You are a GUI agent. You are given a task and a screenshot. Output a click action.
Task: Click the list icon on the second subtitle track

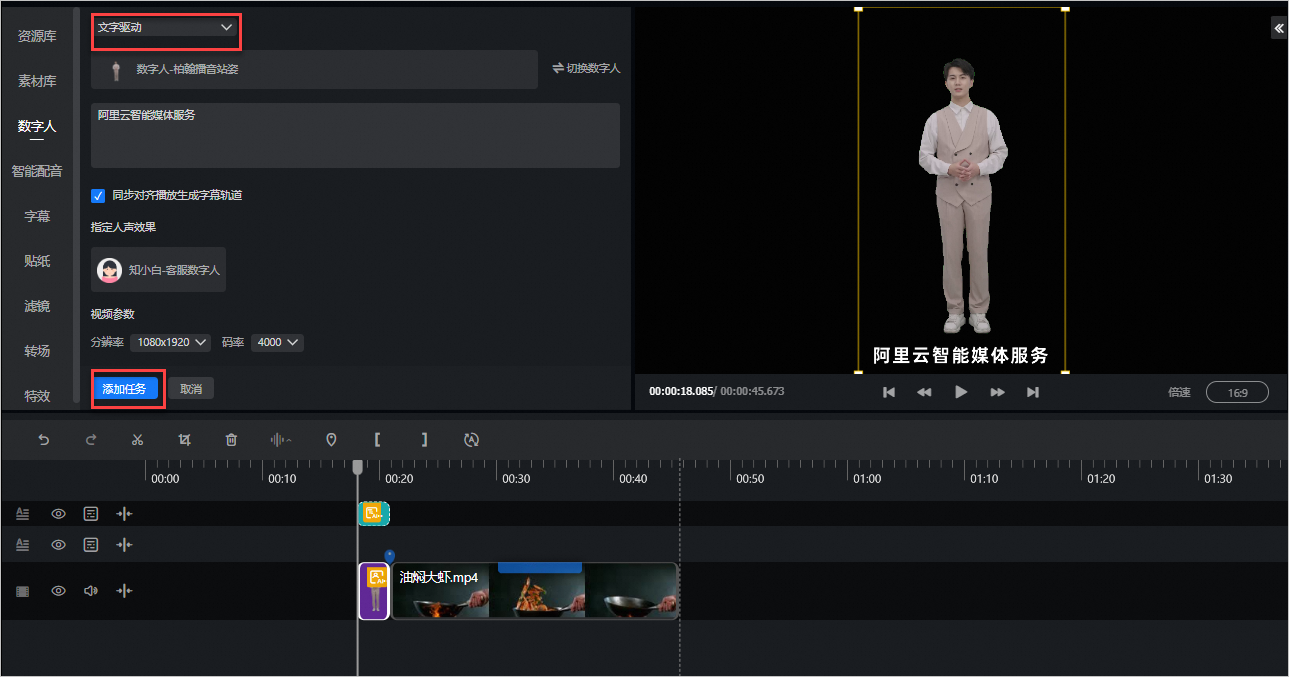(x=91, y=545)
